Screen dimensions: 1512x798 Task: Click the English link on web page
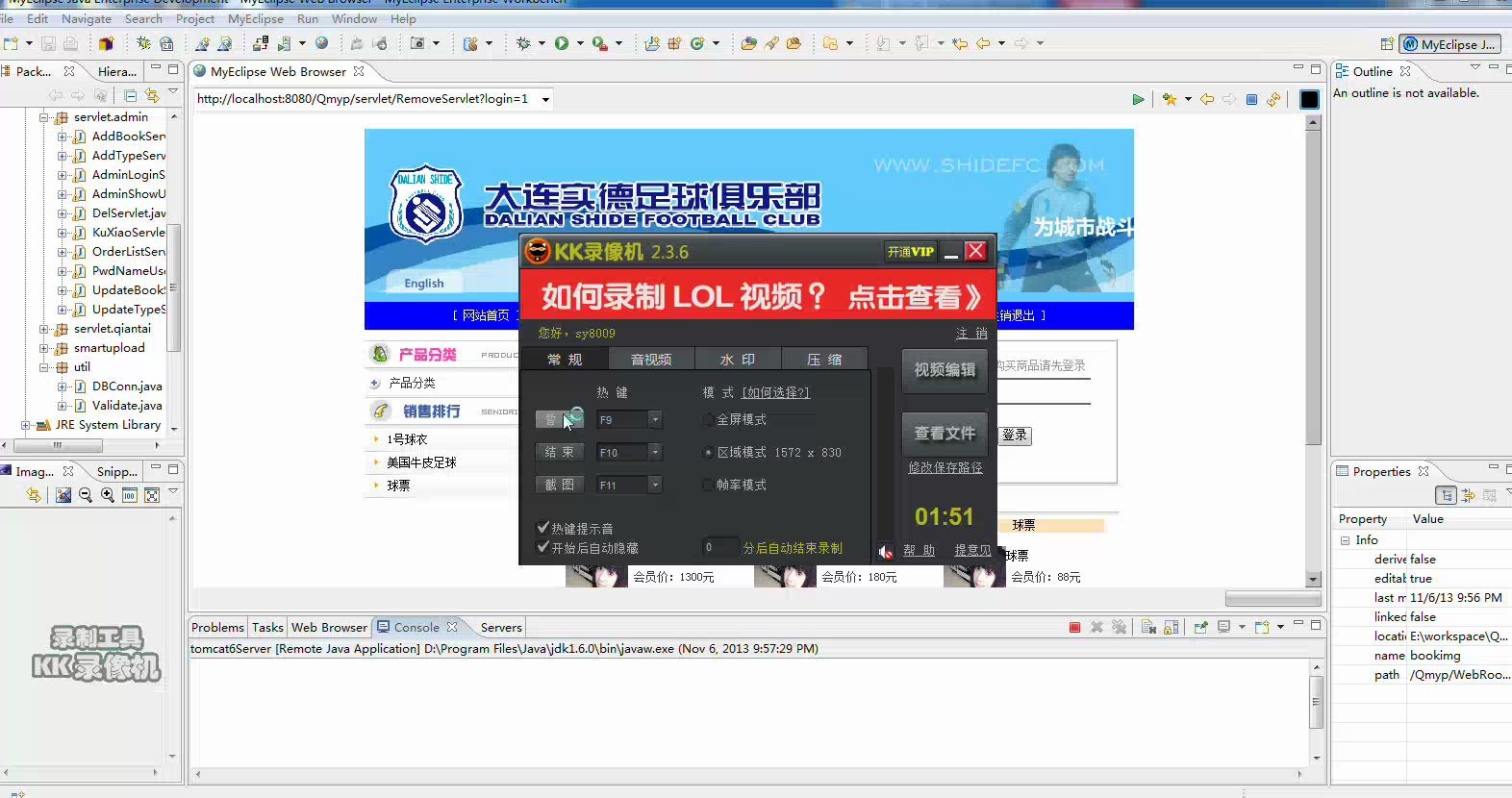pyautogui.click(x=424, y=284)
